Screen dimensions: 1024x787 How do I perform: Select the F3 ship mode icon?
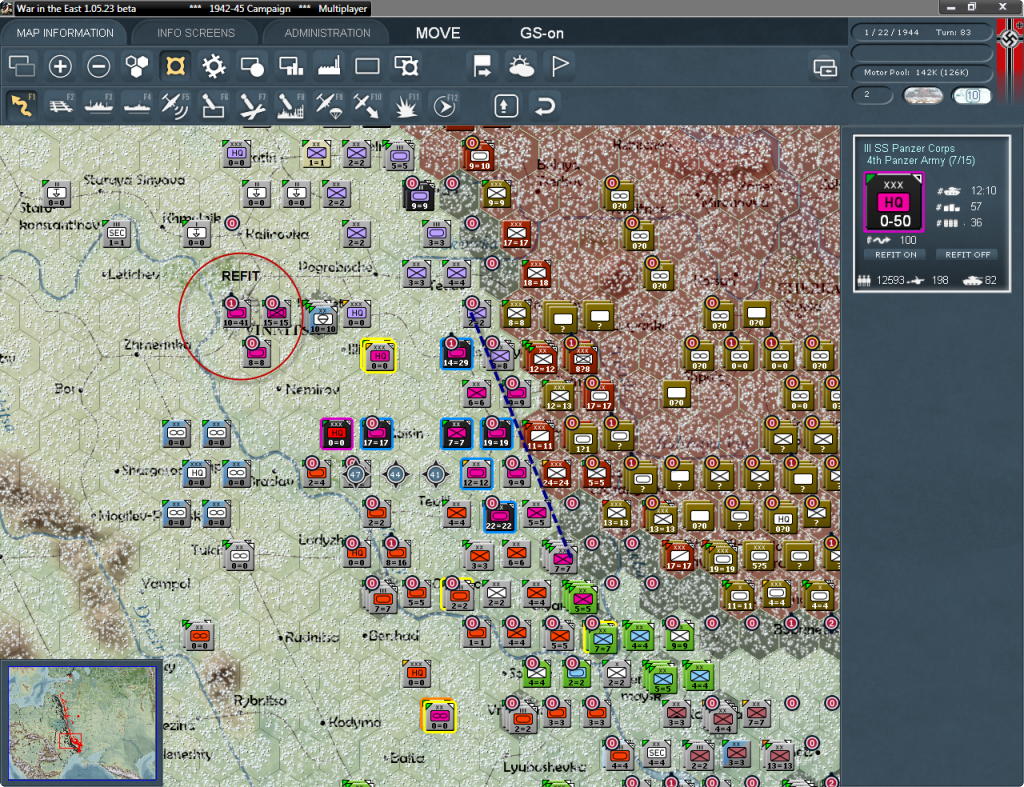(99, 105)
